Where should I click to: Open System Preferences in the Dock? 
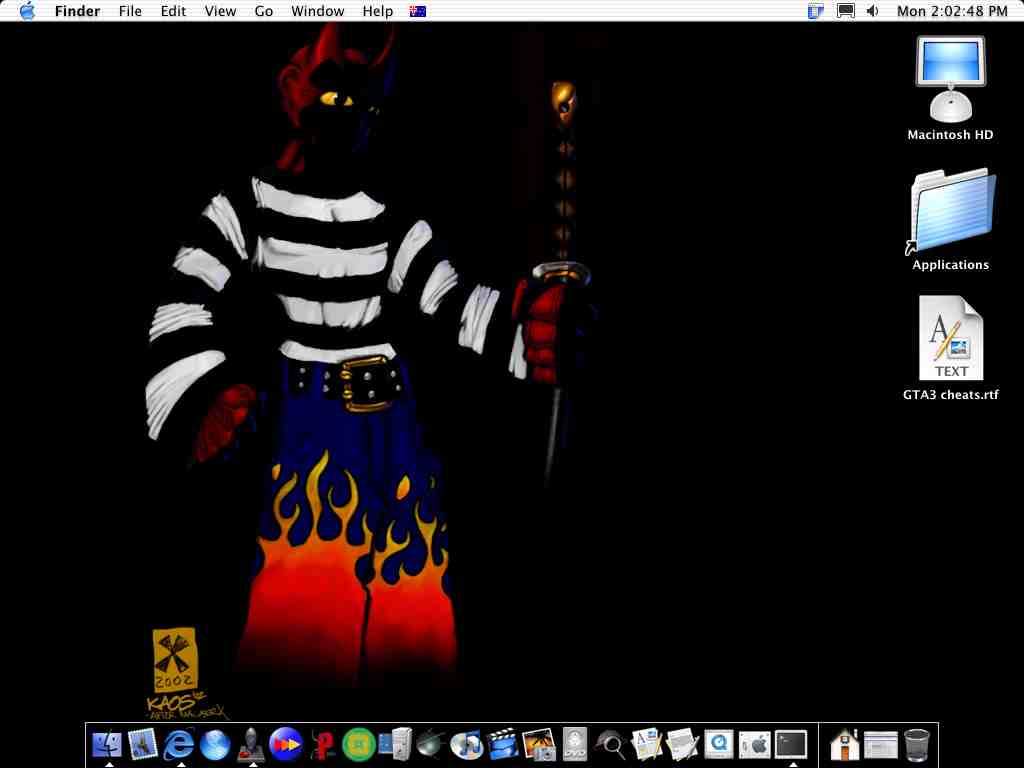[x=755, y=744]
